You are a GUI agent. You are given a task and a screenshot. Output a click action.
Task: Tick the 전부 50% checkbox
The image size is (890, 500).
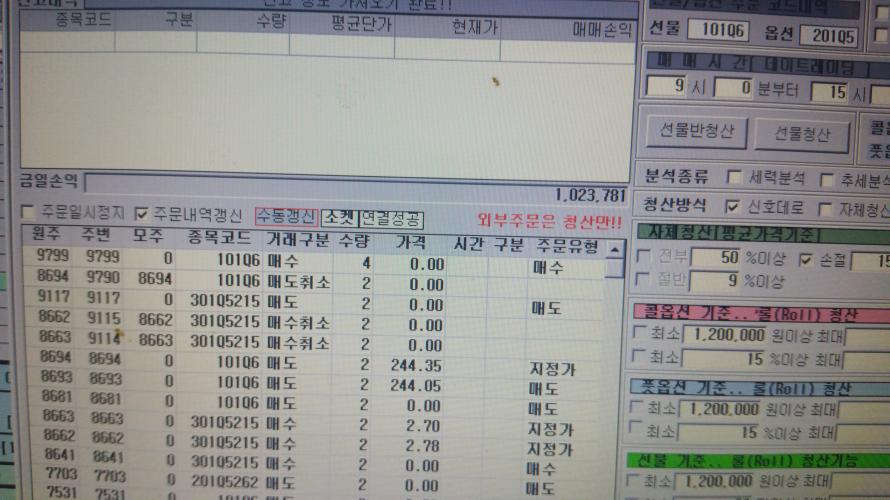(x=645, y=260)
